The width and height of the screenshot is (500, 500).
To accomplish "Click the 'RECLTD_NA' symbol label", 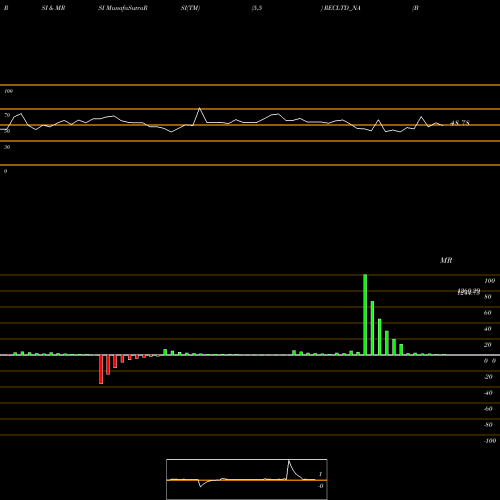I will click(342, 8).
